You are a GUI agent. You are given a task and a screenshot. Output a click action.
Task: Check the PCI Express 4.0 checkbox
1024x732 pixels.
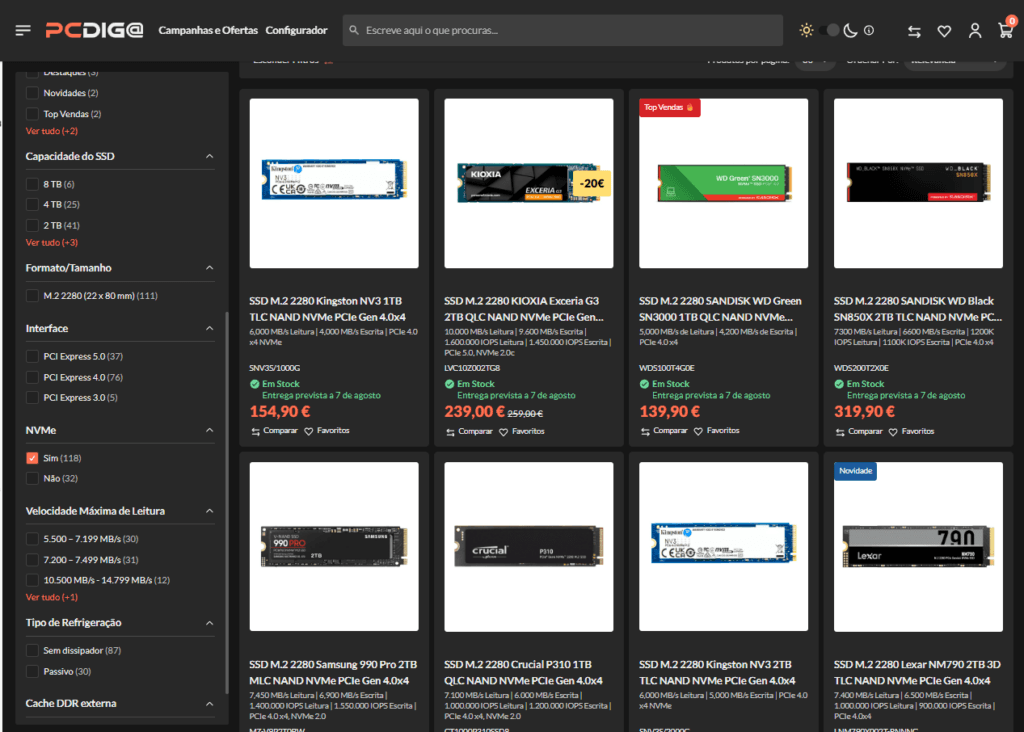[x=32, y=377]
